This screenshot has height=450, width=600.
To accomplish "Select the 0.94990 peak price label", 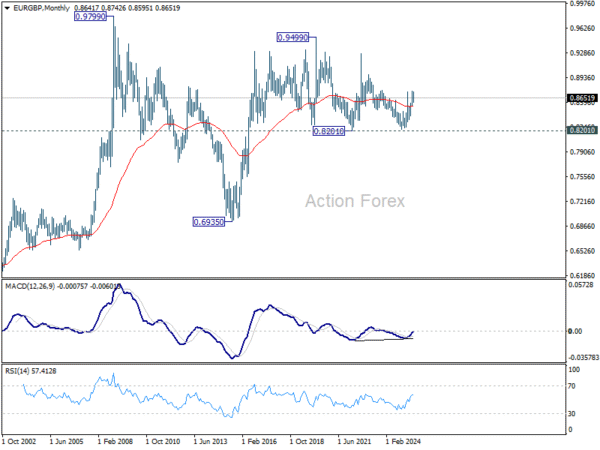I will [293, 38].
